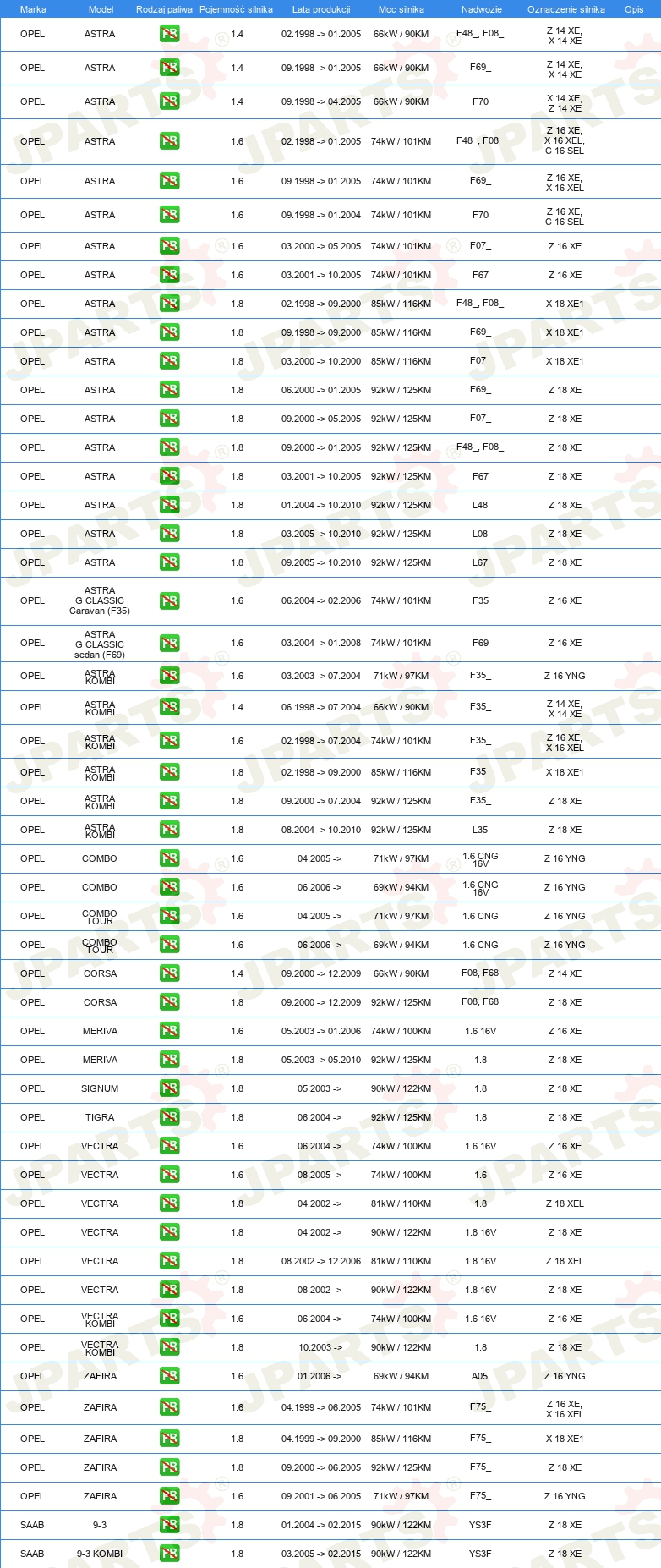Click the date cell 05.2003 -> 05.2010

[321, 1060]
